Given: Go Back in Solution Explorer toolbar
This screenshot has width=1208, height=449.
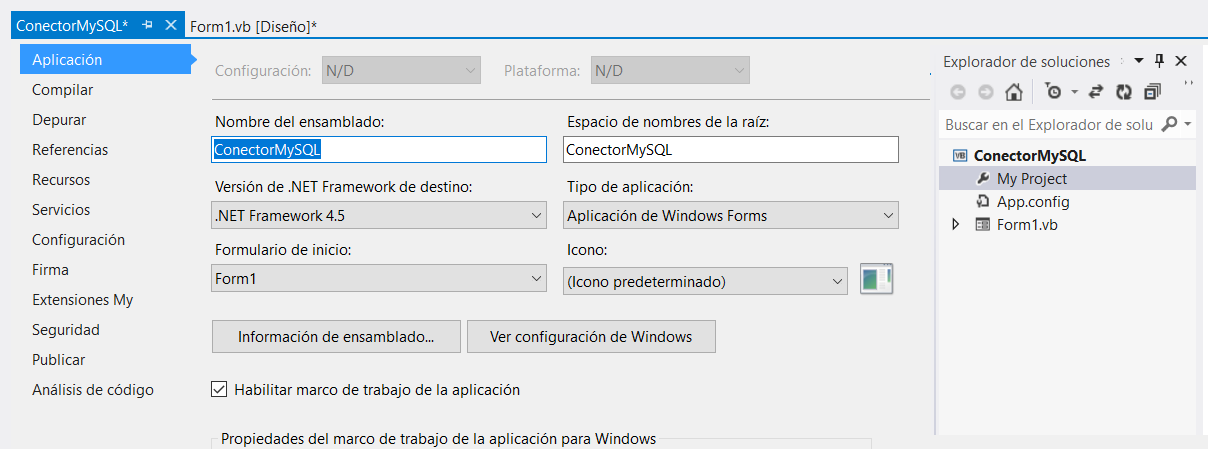Looking at the screenshot, I should 958,92.
